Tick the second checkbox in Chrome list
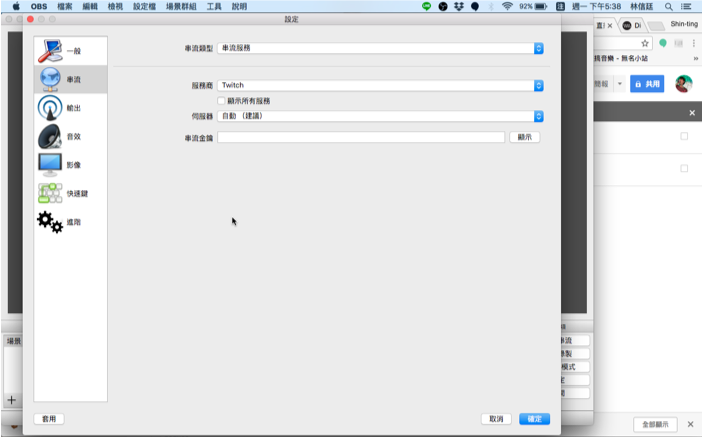Screen dimensions: 702x437 (684, 168)
